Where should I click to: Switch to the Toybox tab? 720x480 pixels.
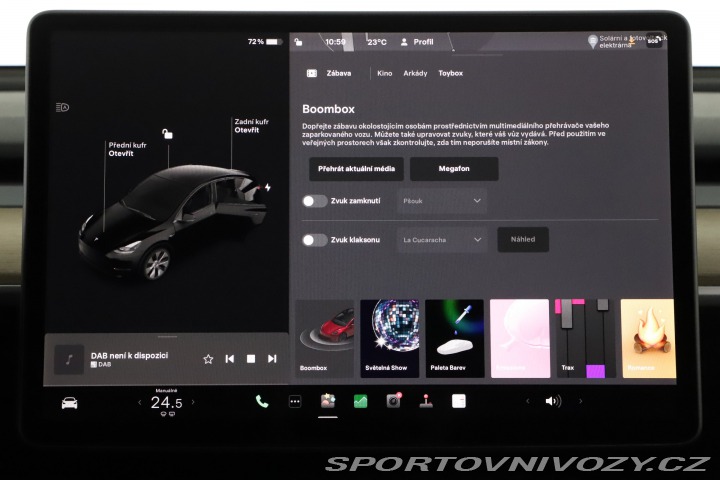pos(450,73)
